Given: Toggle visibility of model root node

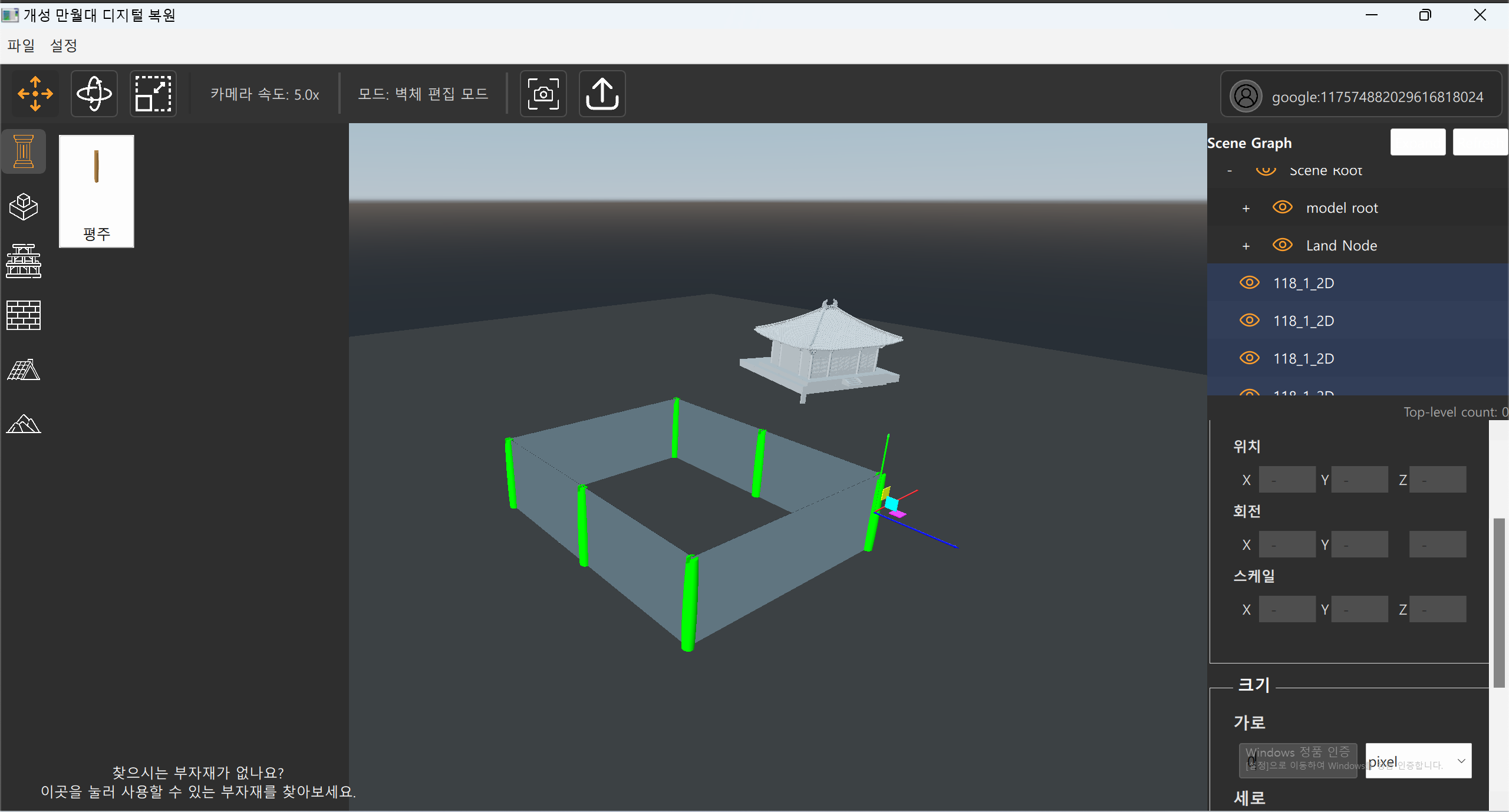Looking at the screenshot, I should [1282, 207].
